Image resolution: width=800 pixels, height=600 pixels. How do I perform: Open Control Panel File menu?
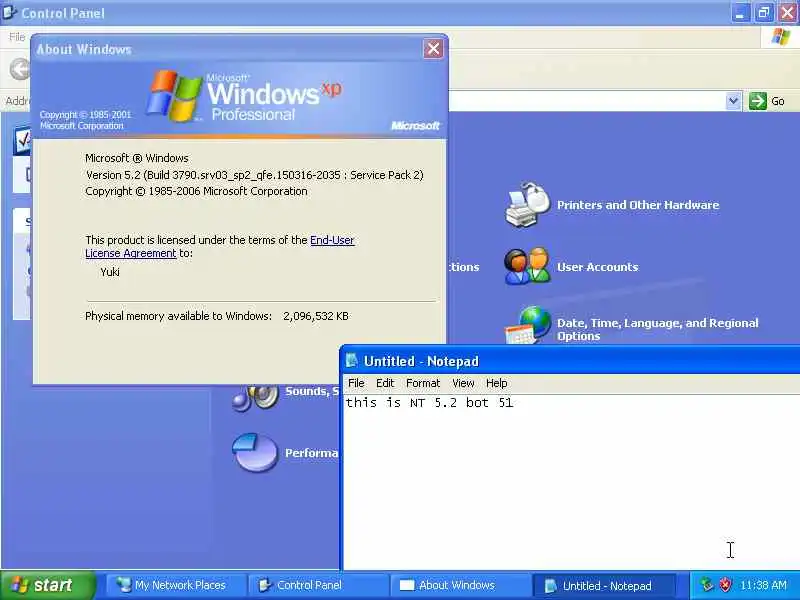point(17,37)
